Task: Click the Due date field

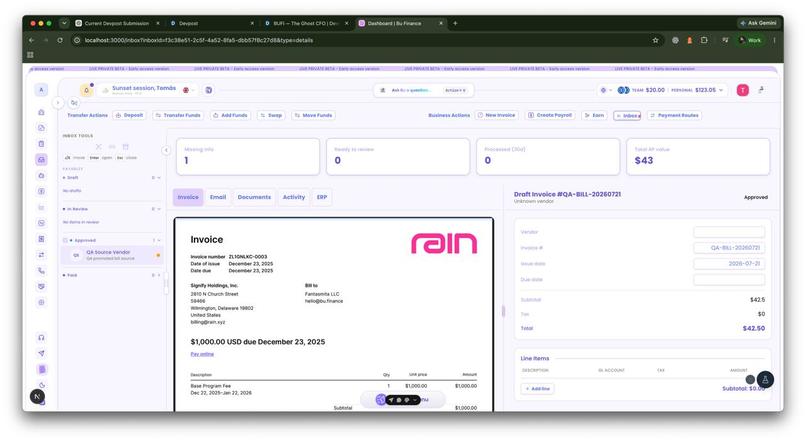Action: pos(729,280)
